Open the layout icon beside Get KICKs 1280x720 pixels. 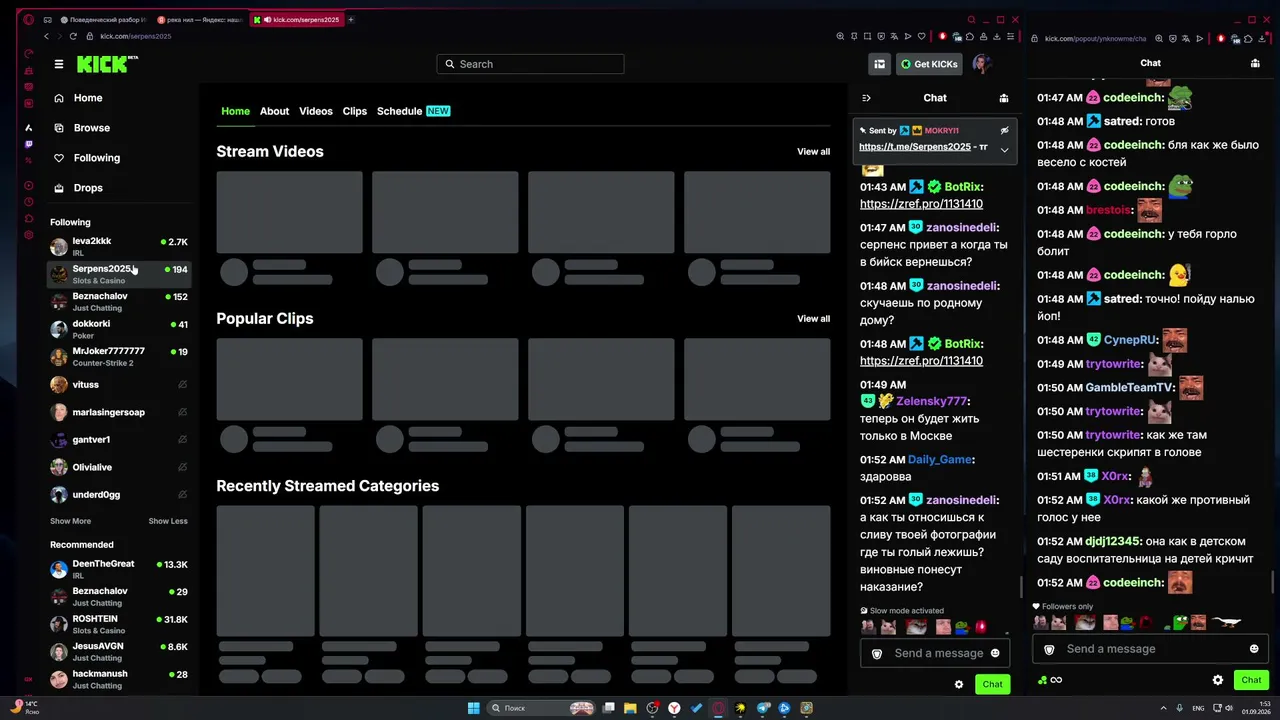[879, 64]
